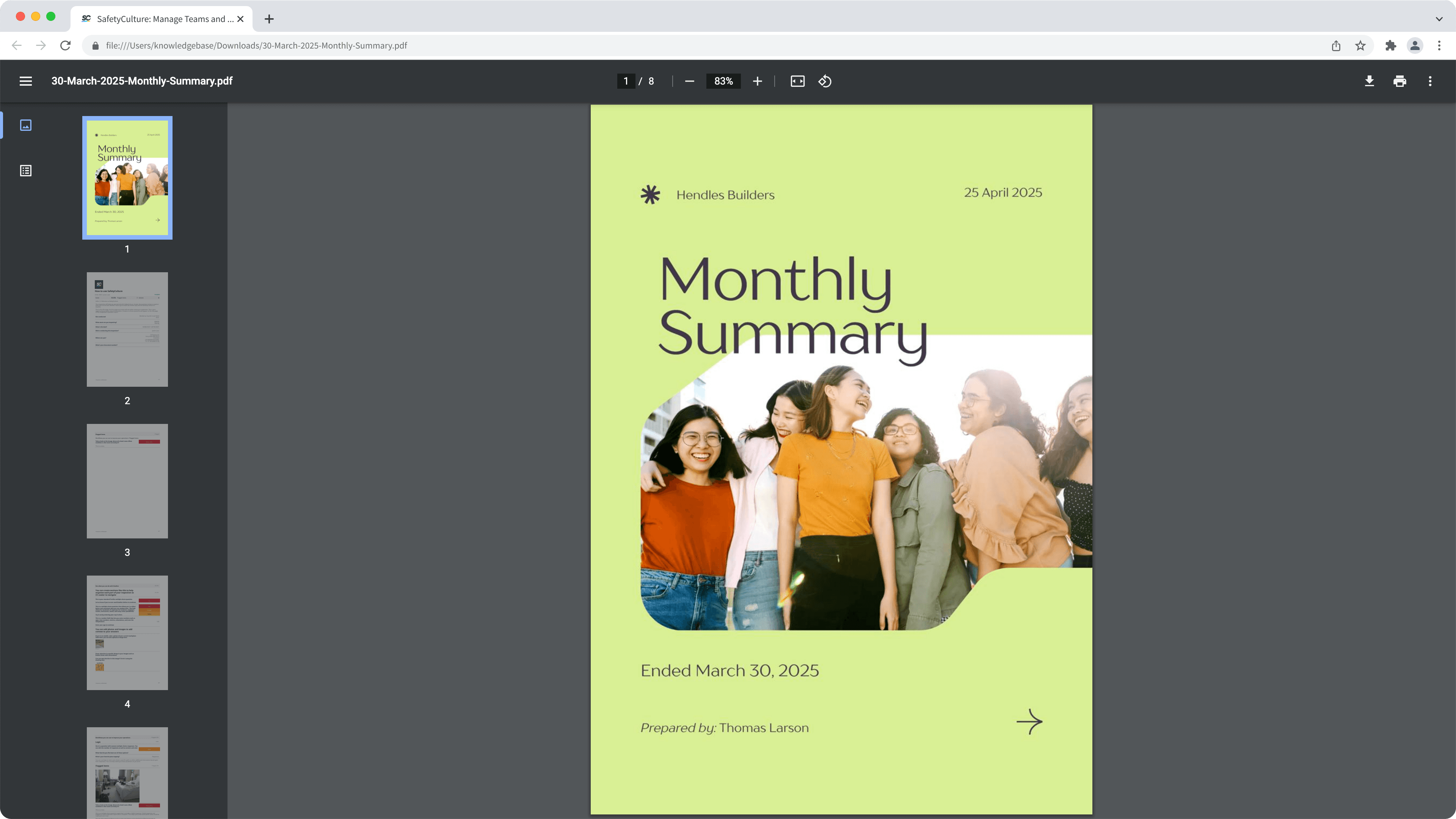This screenshot has width=1456, height=819.
Task: Zoom in with the plus icon
Action: [758, 81]
